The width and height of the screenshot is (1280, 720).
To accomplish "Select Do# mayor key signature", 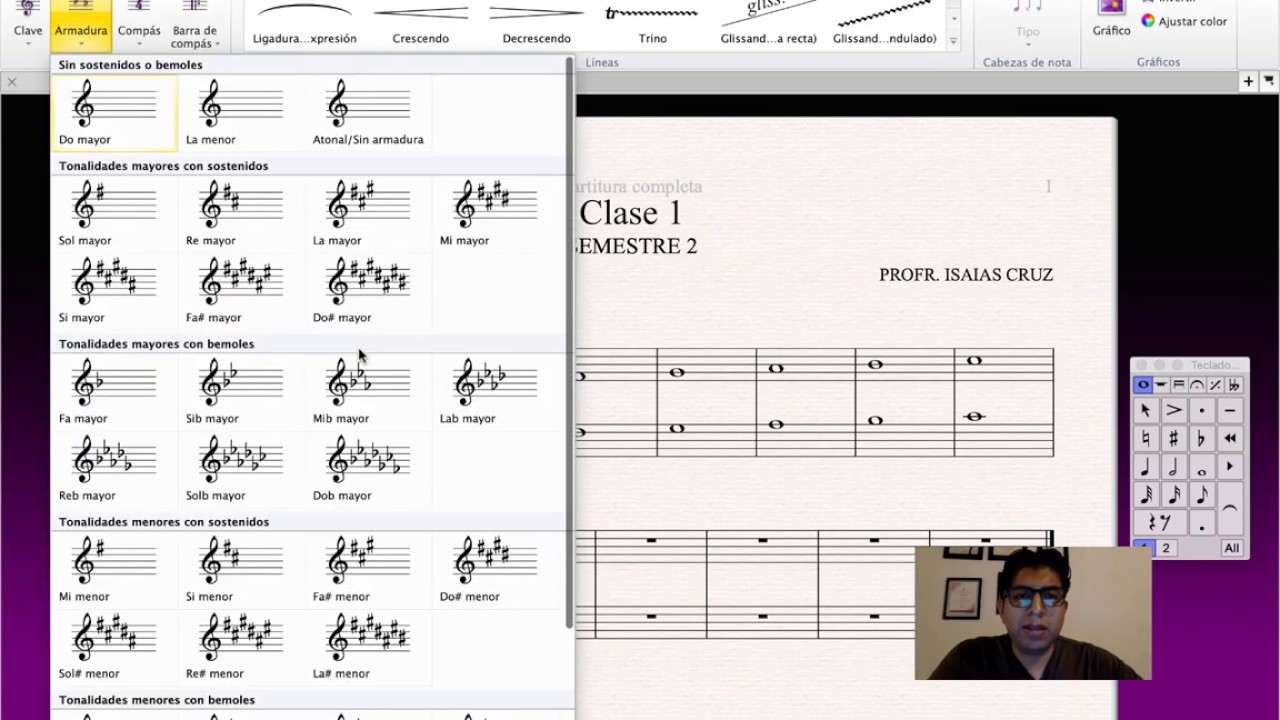I will click(x=368, y=291).
